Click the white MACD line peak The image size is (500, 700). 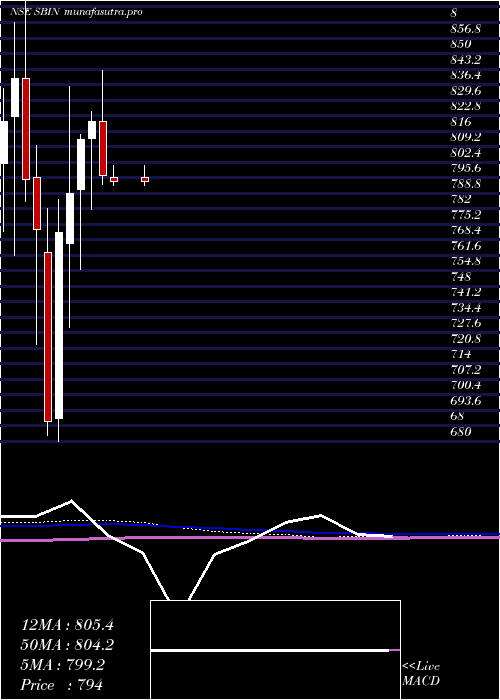click(x=71, y=500)
